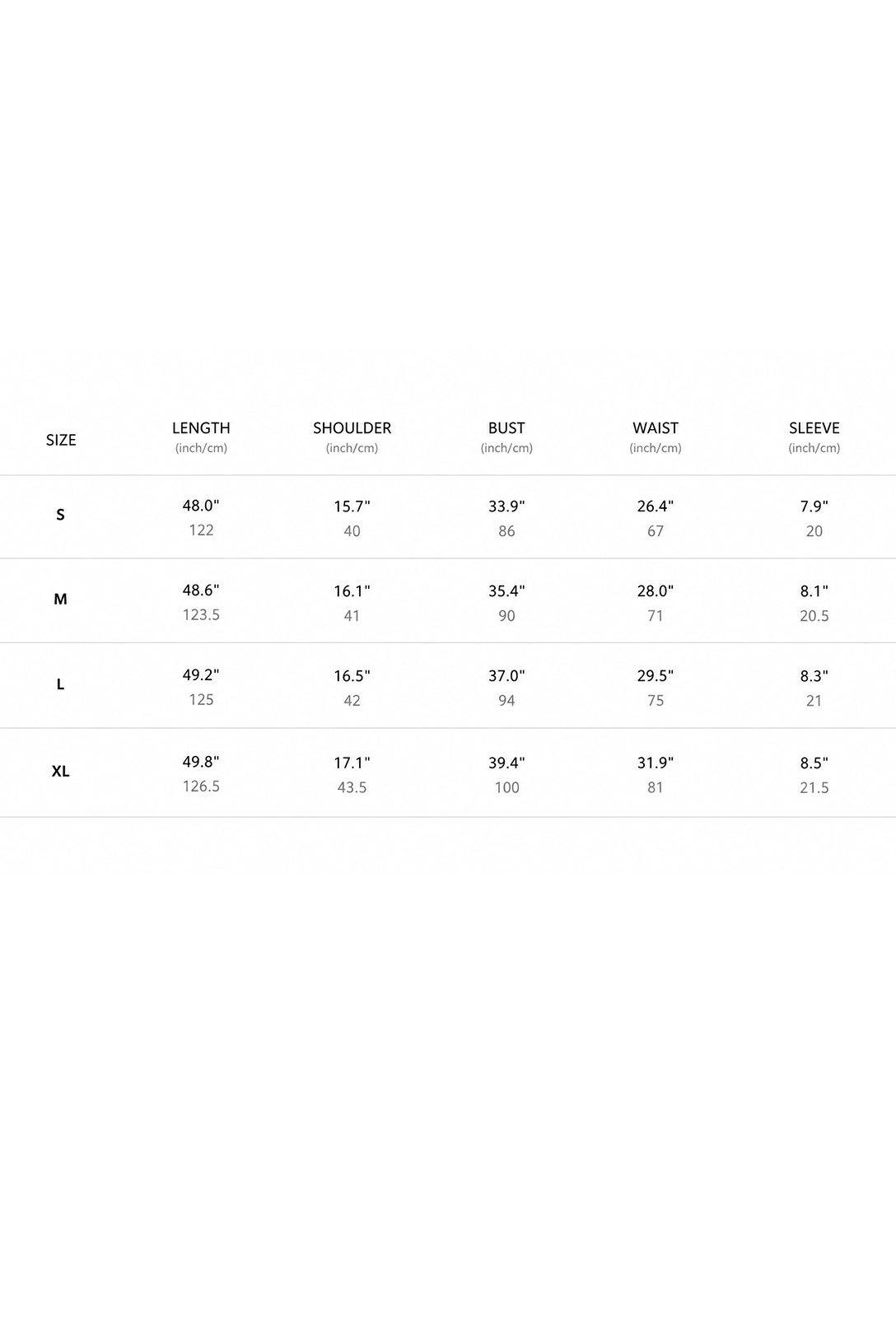Select the 126.5 cm length value
Screen dimensions: 896x1344
(x=201, y=786)
